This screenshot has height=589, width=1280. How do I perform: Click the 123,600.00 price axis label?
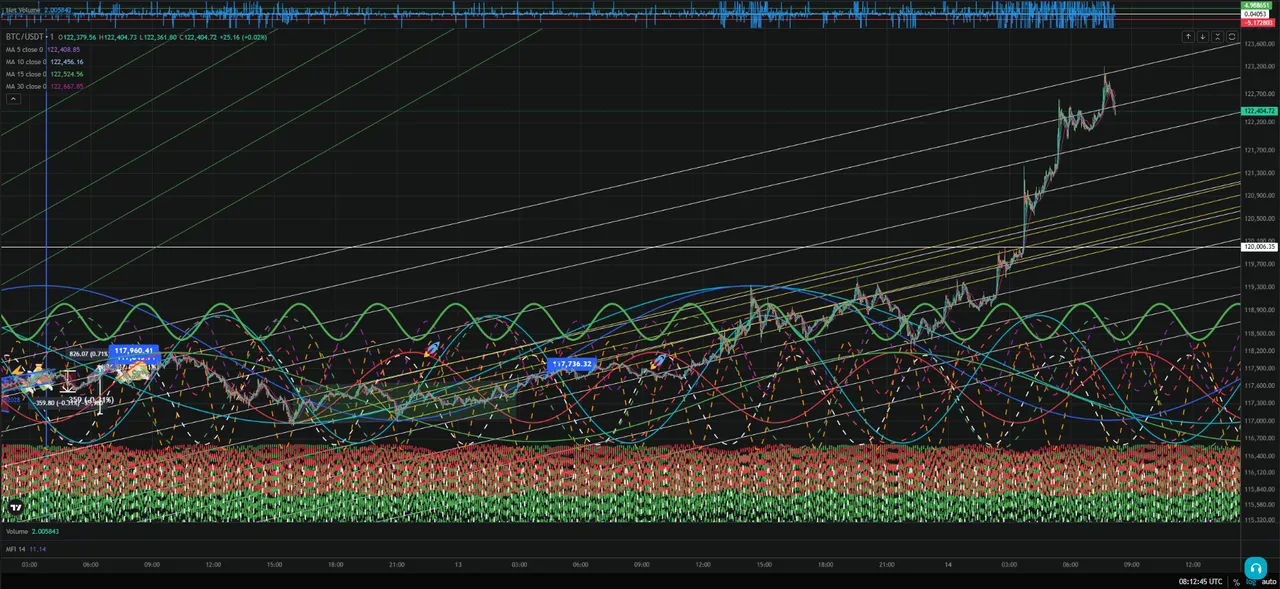pyautogui.click(x=1258, y=45)
